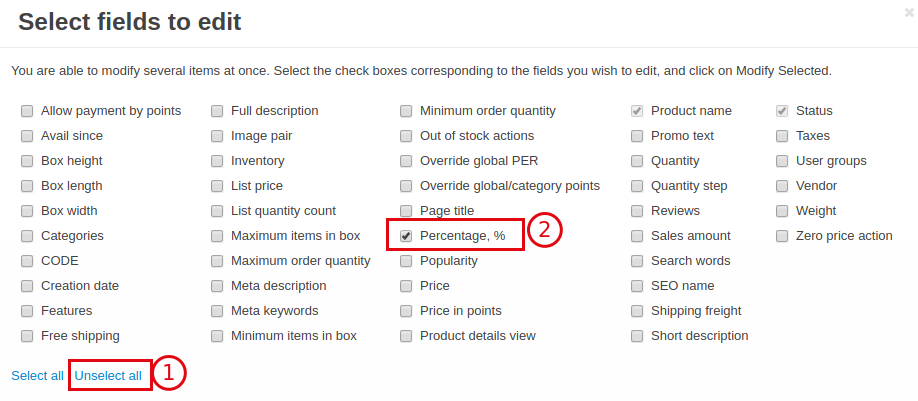The image size is (918, 401).
Task: Check the Out of stock actions field
Action: coord(406,136)
